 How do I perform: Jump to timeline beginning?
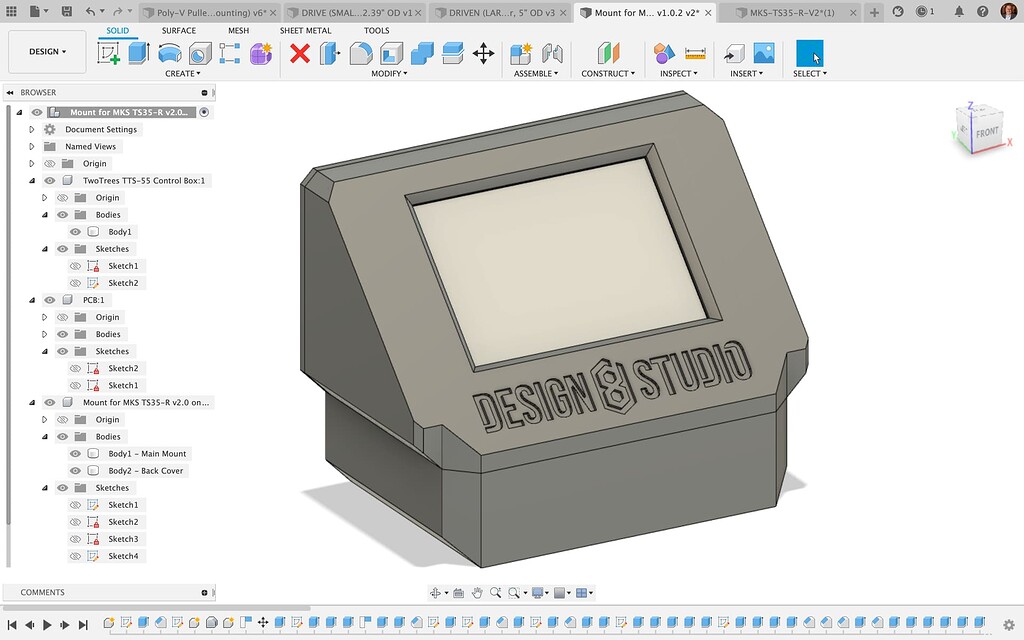pos(11,625)
